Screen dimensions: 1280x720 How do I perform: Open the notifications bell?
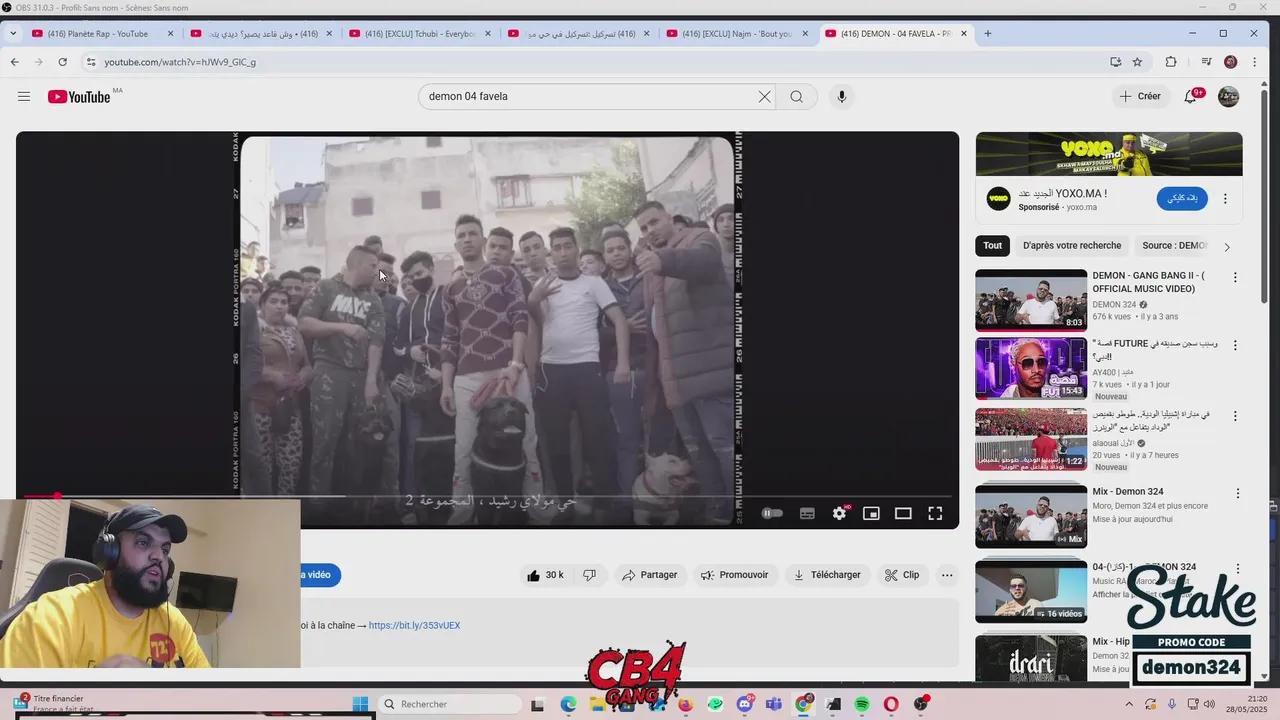(1190, 96)
